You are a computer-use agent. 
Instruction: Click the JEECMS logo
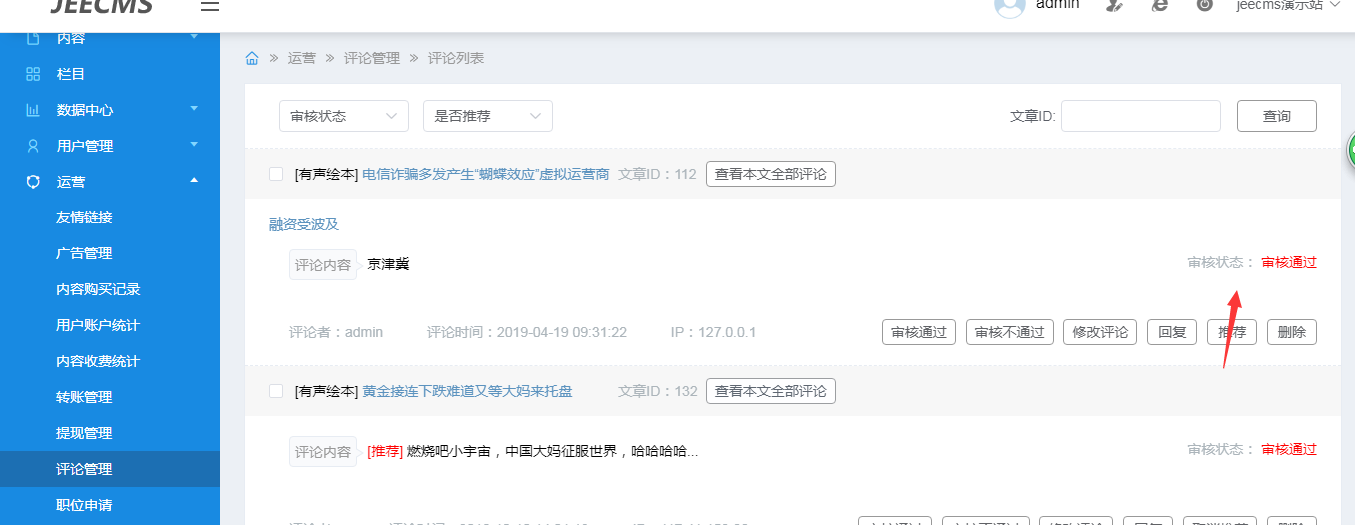click(100, 6)
